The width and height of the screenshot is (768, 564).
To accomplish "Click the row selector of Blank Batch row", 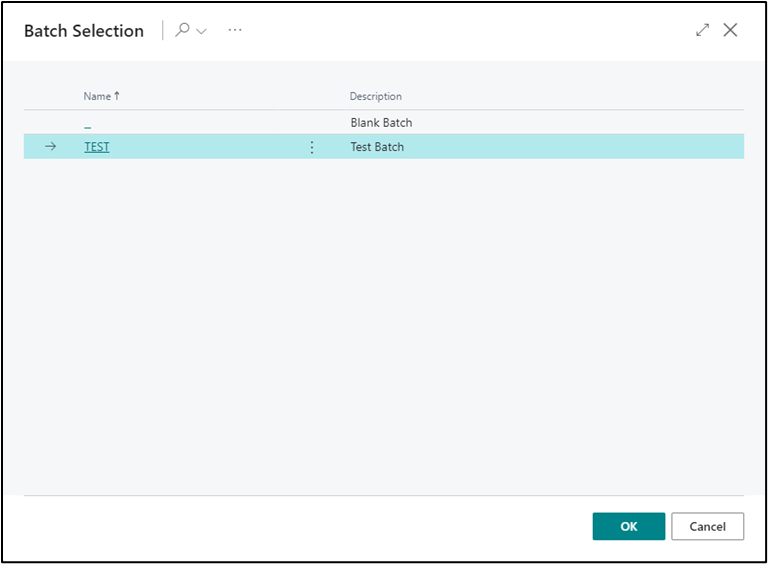I will click(51, 123).
